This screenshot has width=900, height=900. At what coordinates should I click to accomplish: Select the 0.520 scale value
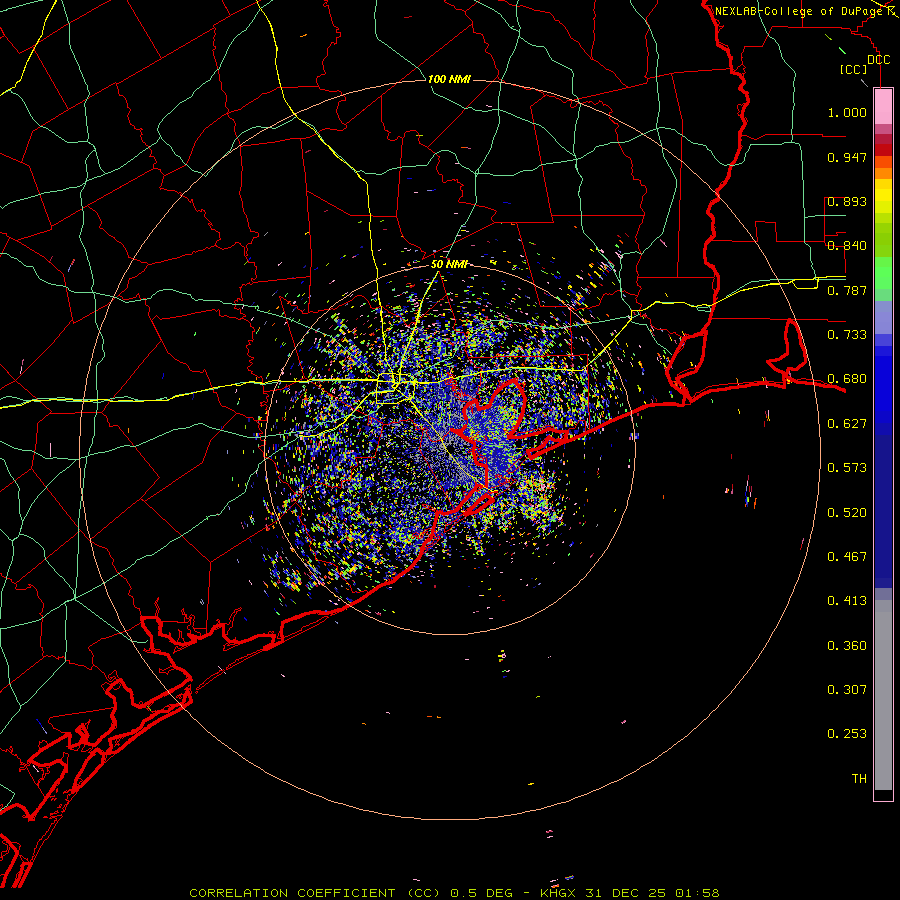click(x=847, y=513)
